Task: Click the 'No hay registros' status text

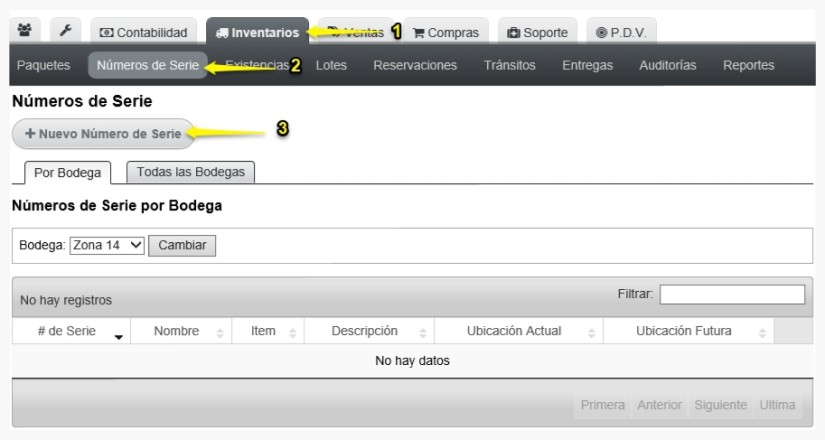Action: tap(66, 300)
